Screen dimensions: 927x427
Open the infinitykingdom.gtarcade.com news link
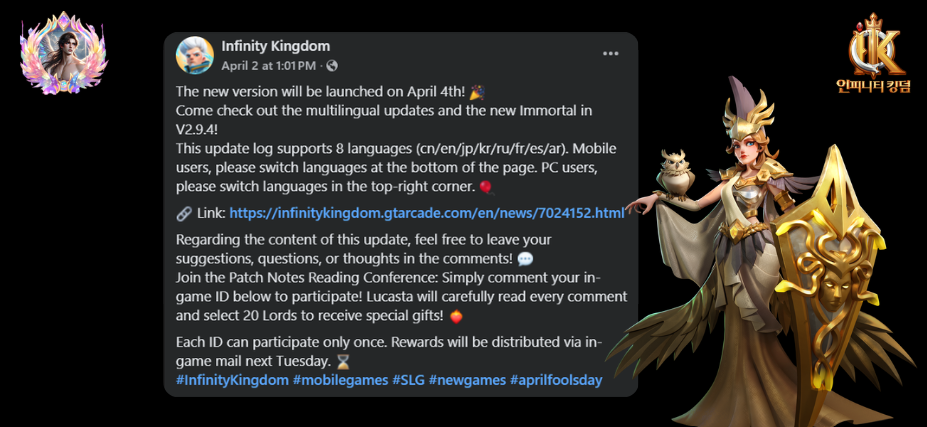pyautogui.click(x=427, y=214)
